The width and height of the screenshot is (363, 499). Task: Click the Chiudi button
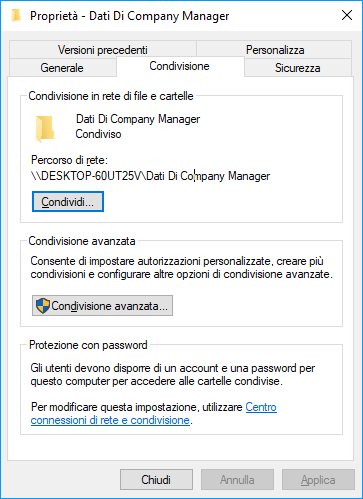(x=156, y=480)
